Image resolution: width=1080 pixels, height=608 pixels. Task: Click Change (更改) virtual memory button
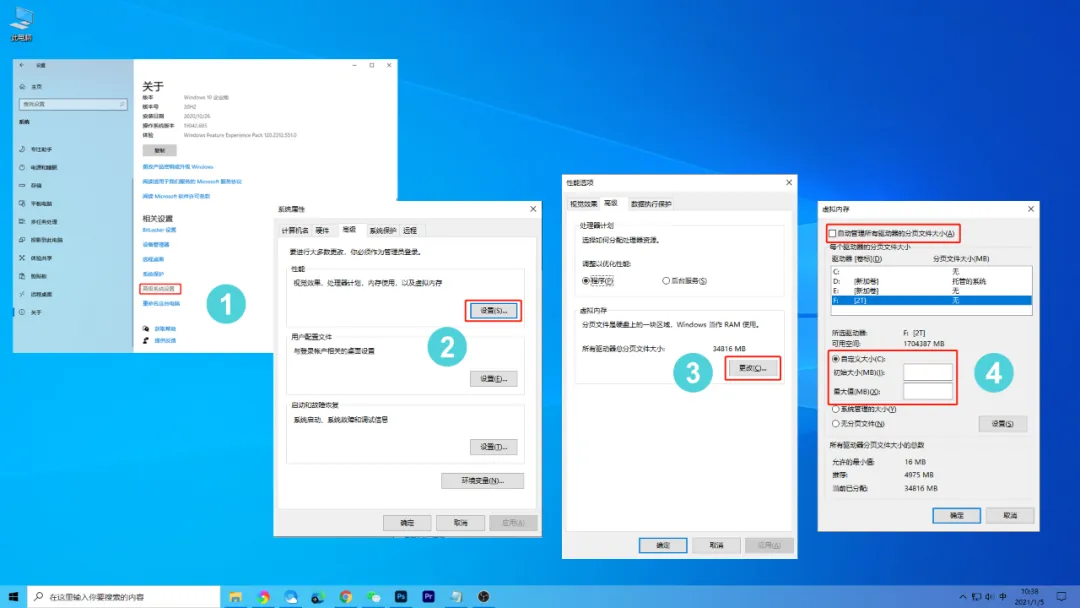coord(752,368)
